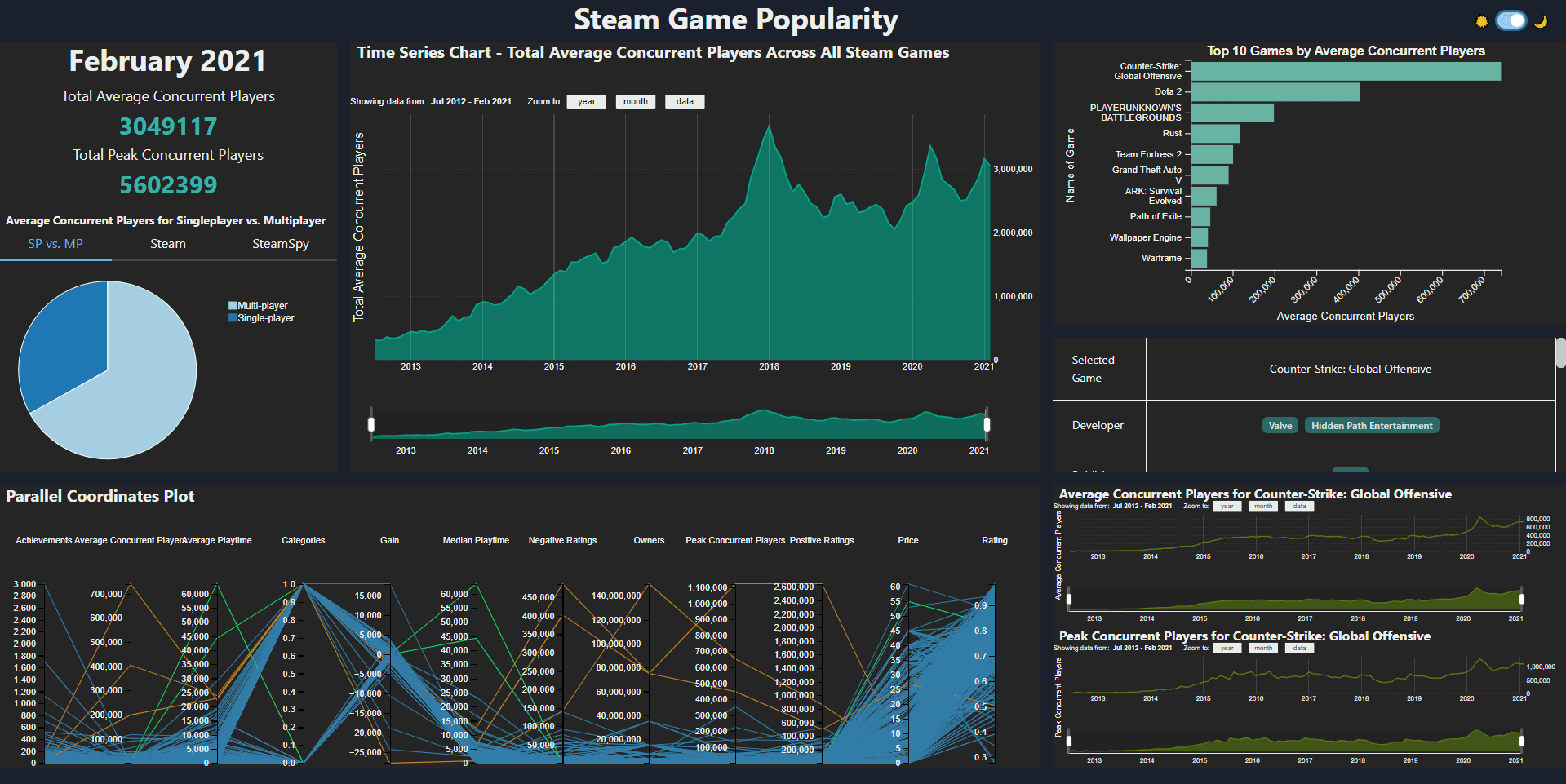This screenshot has width=1566, height=784.
Task: Click year zoom on Peak Concurrent Players chart
Action: tap(1227, 649)
